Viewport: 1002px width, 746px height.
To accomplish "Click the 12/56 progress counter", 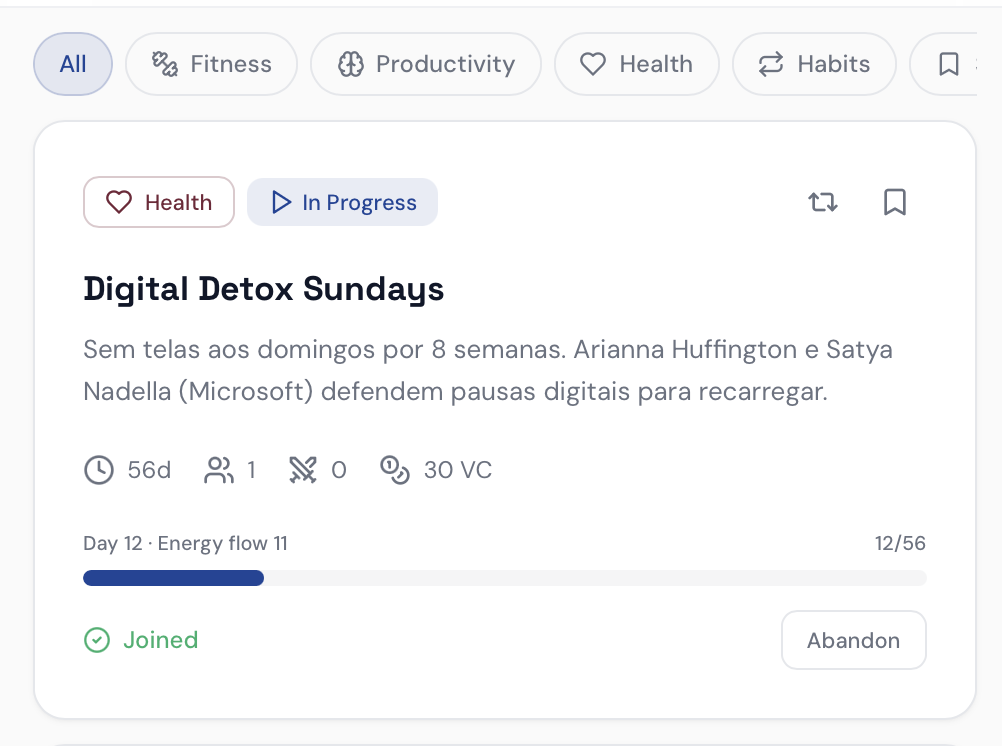I will click(x=900, y=543).
